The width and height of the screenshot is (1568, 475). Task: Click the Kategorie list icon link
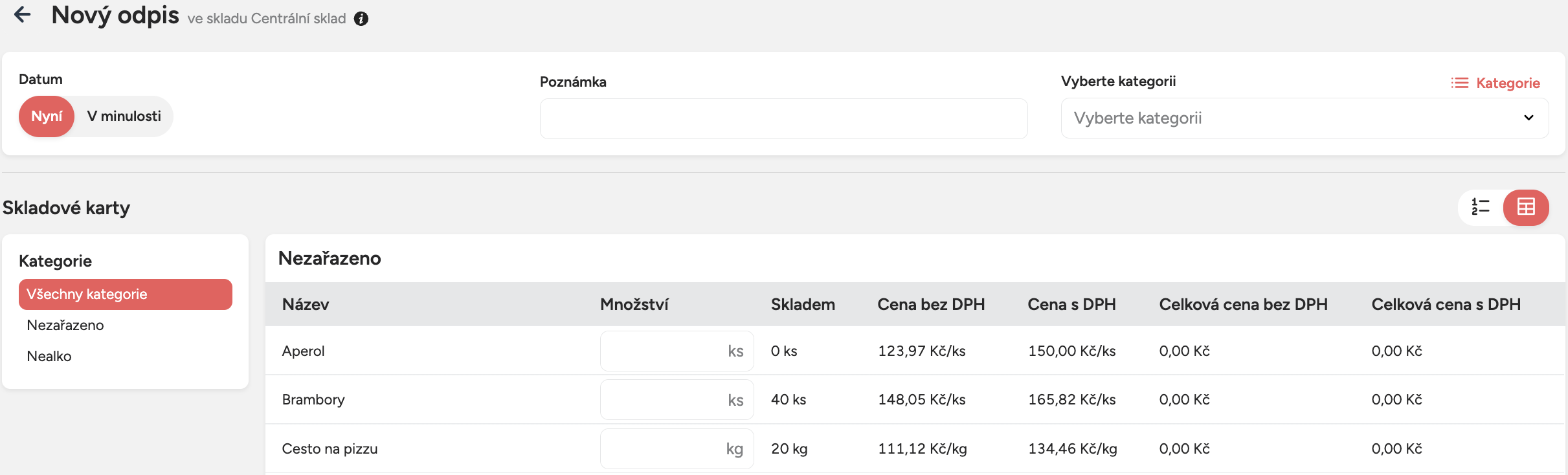pos(1495,83)
